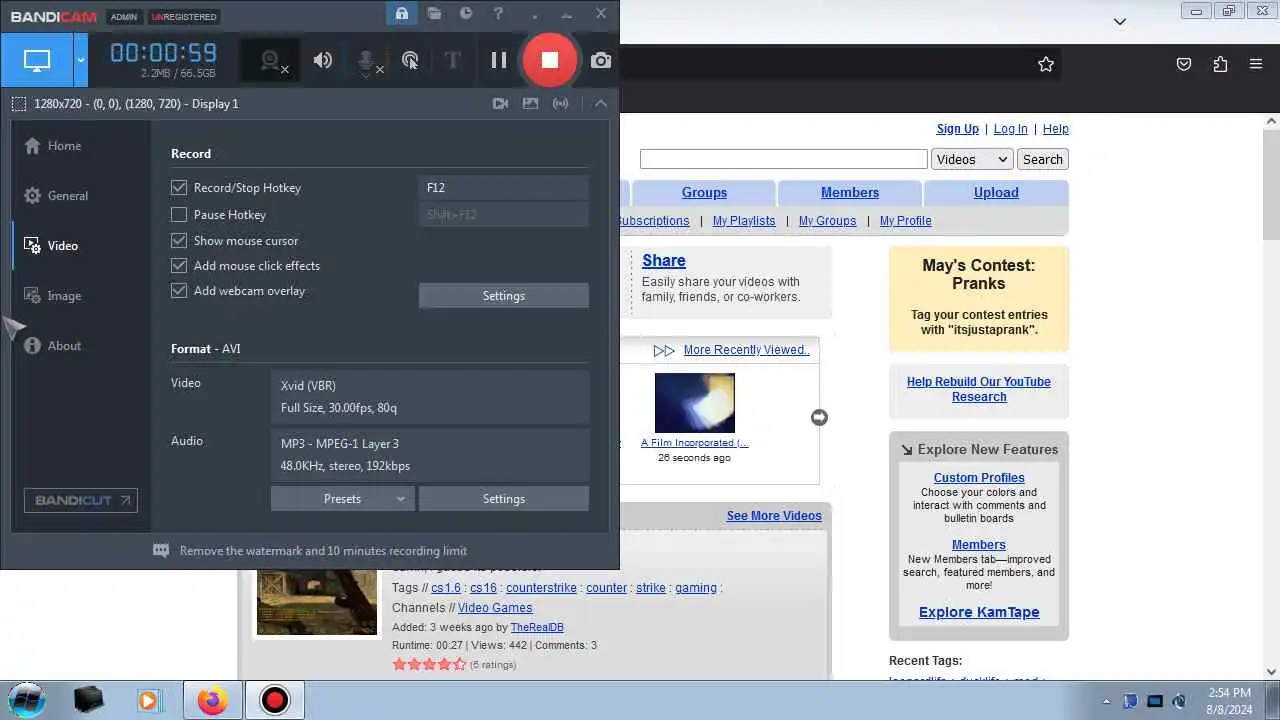The image size is (1280, 720).
Task: Open scheduled recording clock icon
Action: pos(466,14)
